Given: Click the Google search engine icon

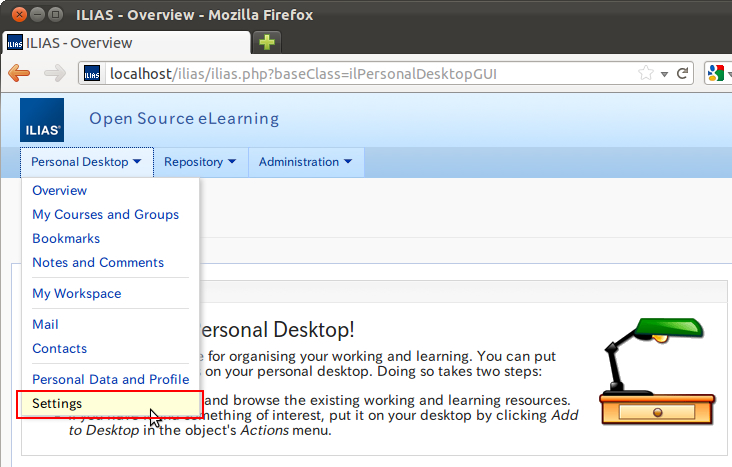Looking at the screenshot, I should [x=715, y=73].
